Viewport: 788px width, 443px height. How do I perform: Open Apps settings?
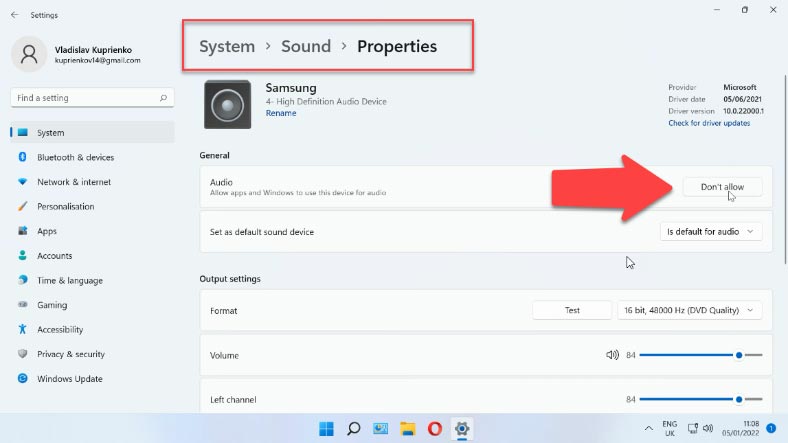92,231
